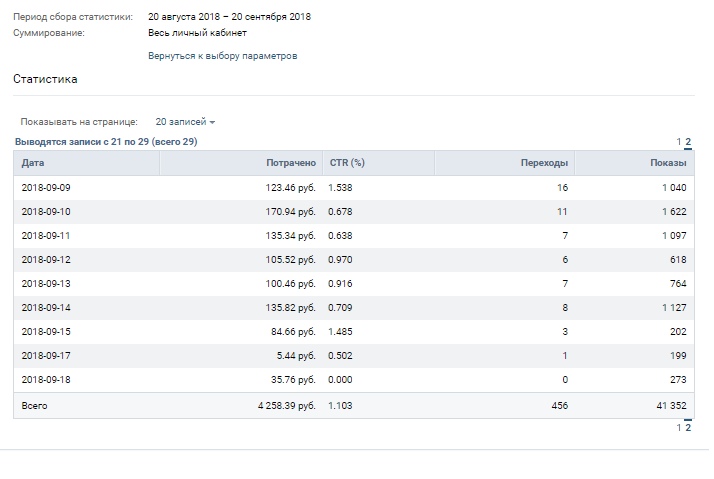
Task: Click the 'Весь личный кабинет' summation value
Action: [196, 32]
